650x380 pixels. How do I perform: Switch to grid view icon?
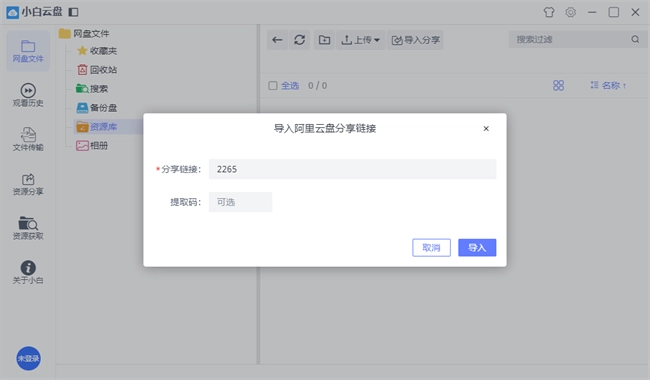coord(558,85)
